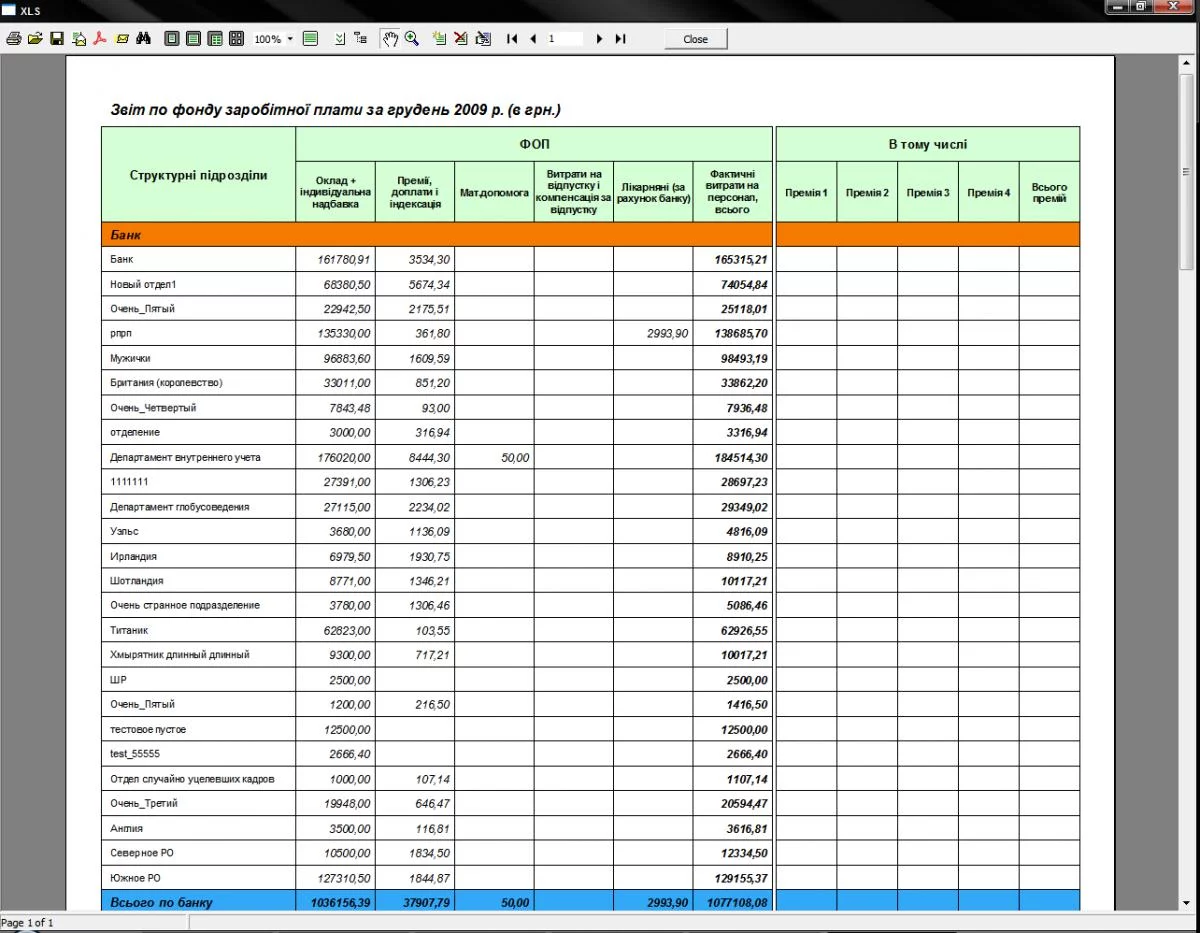Toggle the outline tree view button

[360, 39]
